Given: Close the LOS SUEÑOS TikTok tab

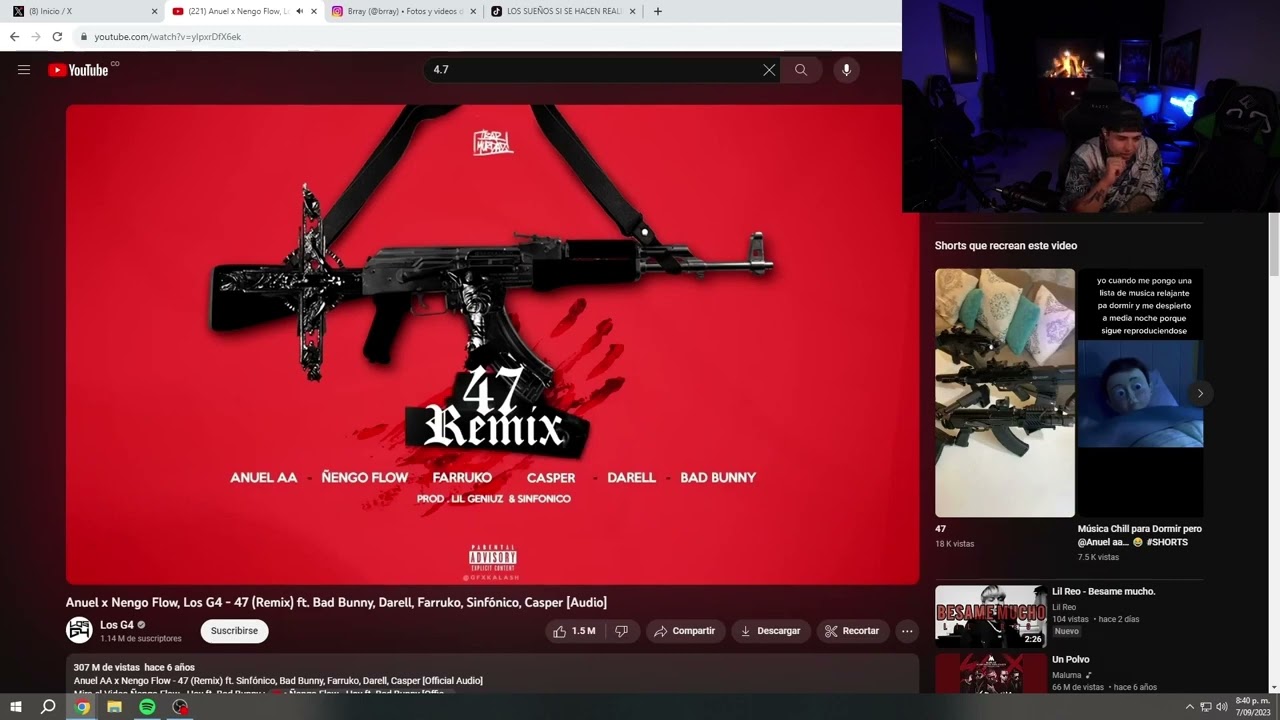Looking at the screenshot, I should pos(632,11).
